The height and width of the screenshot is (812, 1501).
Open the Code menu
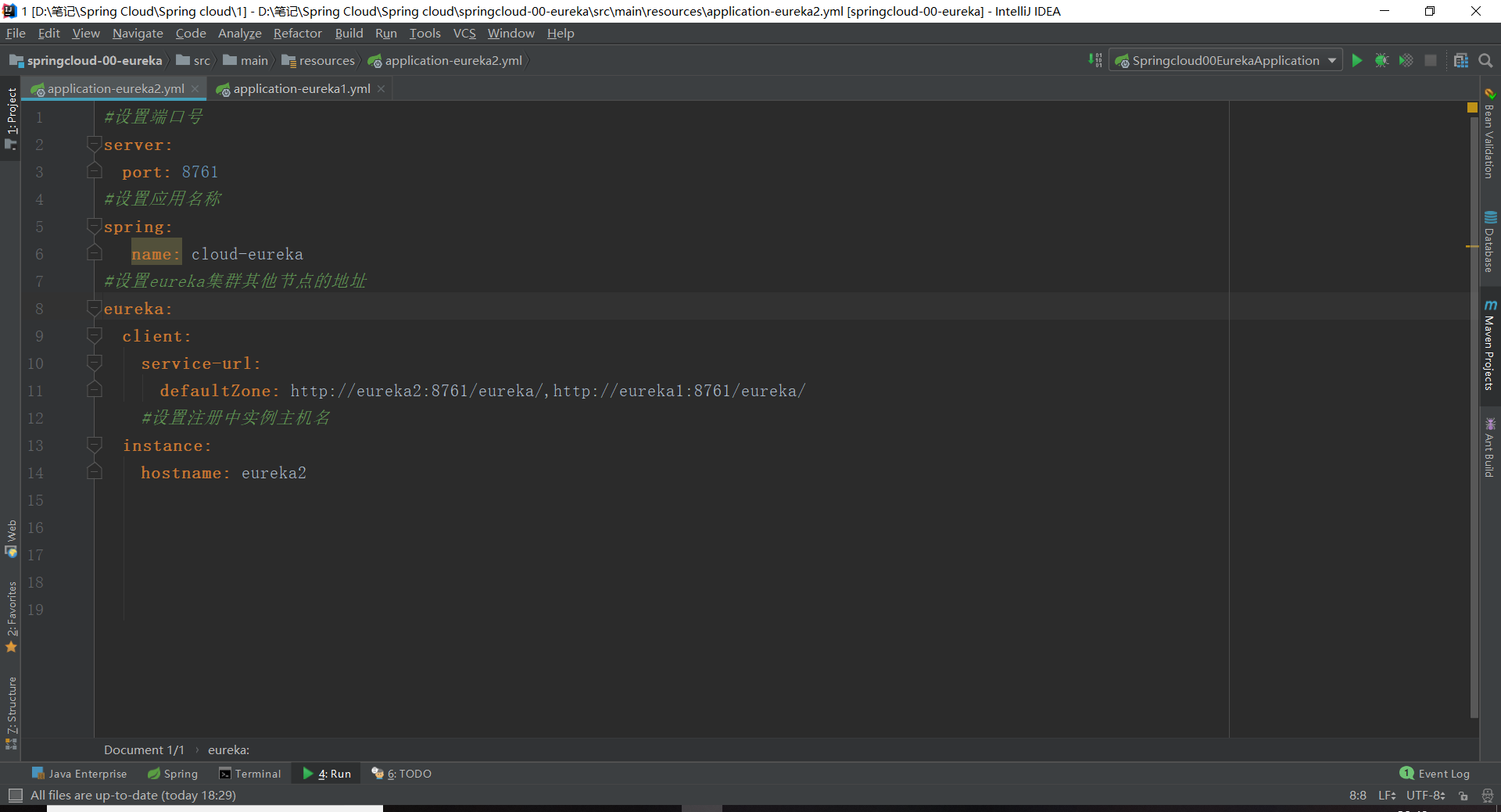191,33
